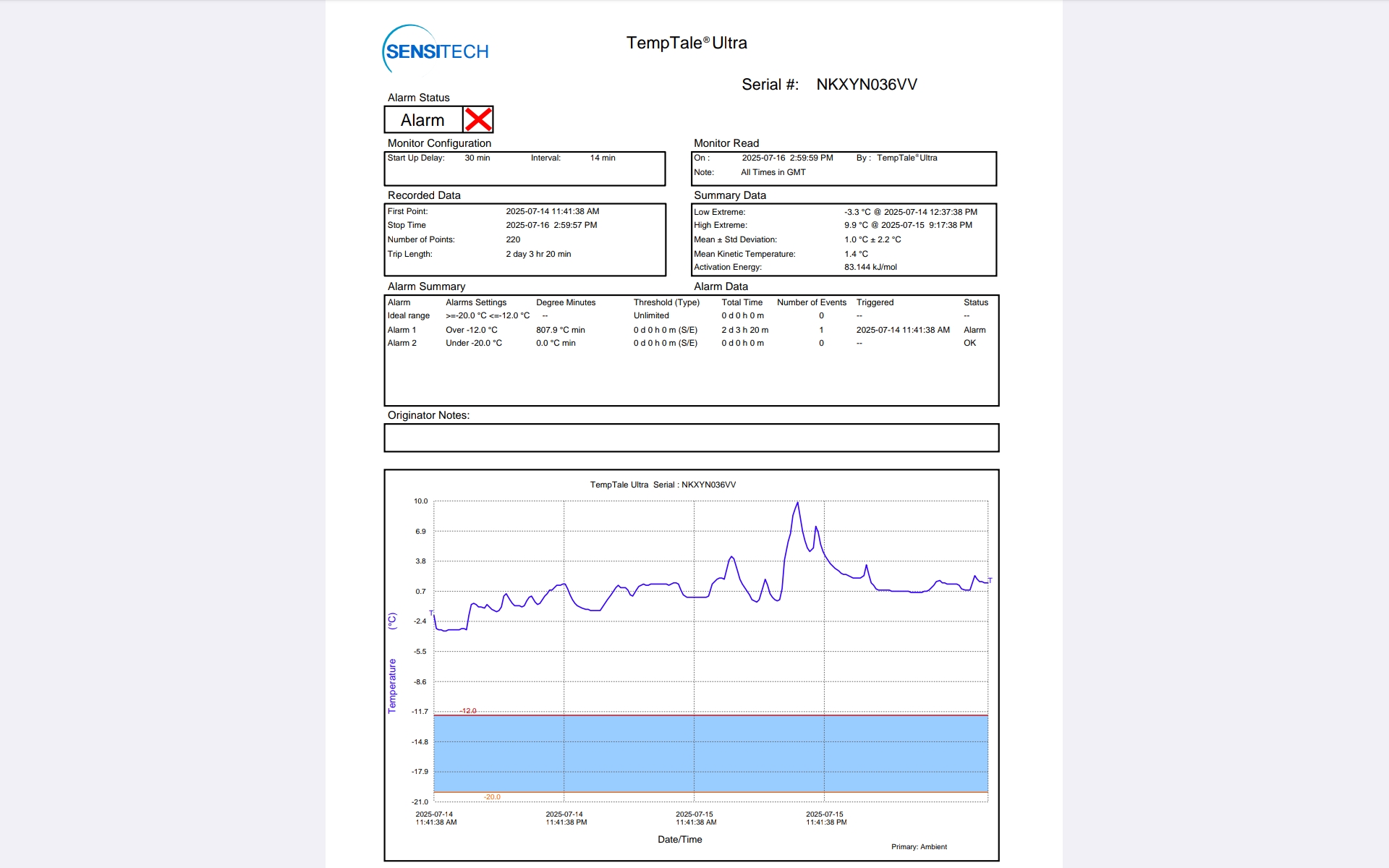
Task: Click the Date/Time axis title
Action: 679,839
